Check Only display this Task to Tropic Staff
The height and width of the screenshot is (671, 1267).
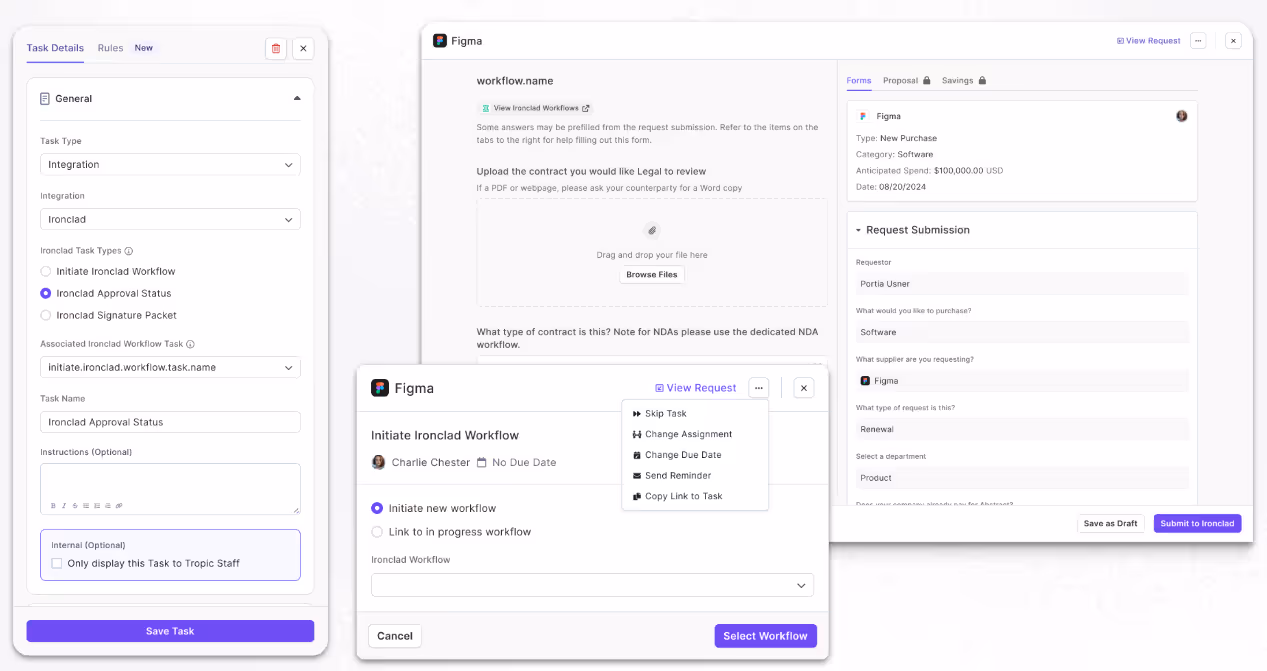57,563
